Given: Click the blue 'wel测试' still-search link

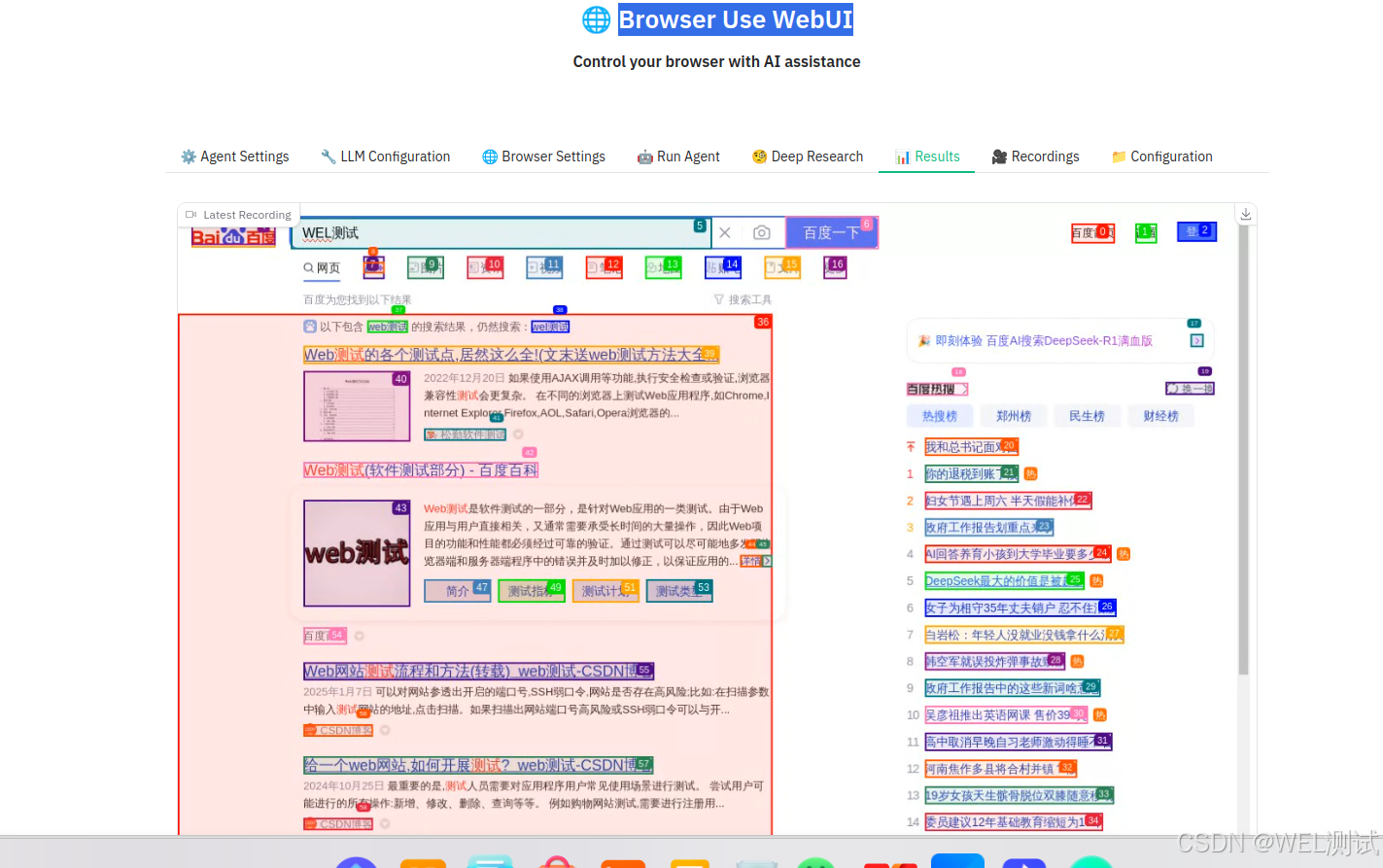Looking at the screenshot, I should tap(550, 327).
